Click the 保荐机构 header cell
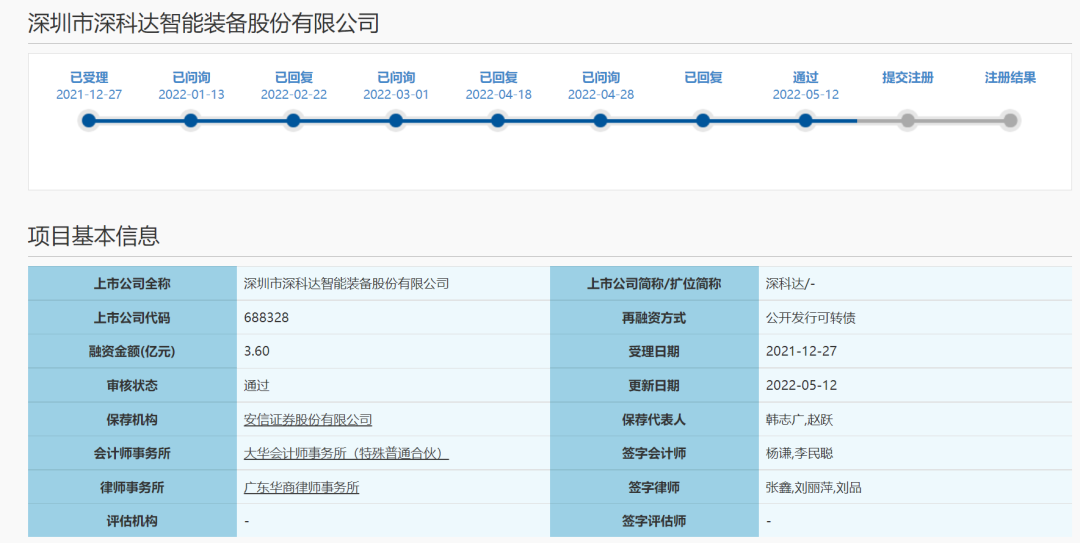The width and height of the screenshot is (1080, 543). [132, 419]
